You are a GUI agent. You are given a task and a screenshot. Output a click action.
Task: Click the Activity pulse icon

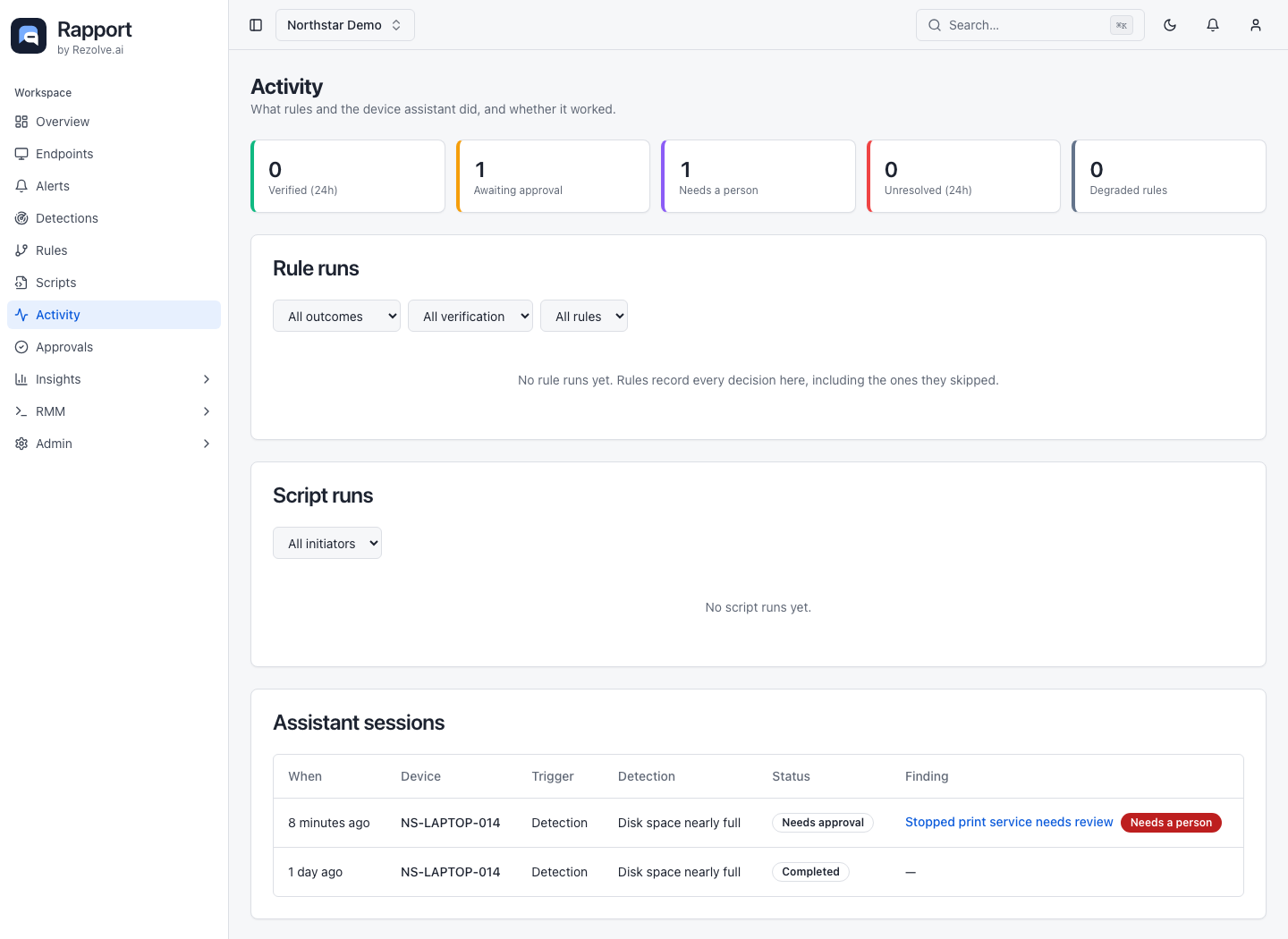point(21,315)
